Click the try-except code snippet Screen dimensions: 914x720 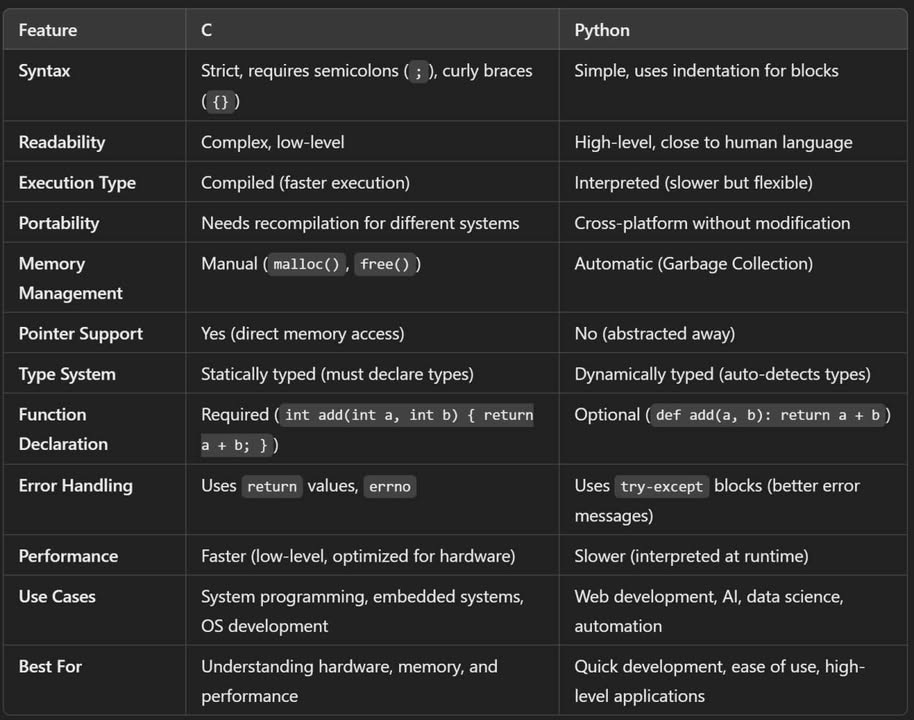coord(663,486)
